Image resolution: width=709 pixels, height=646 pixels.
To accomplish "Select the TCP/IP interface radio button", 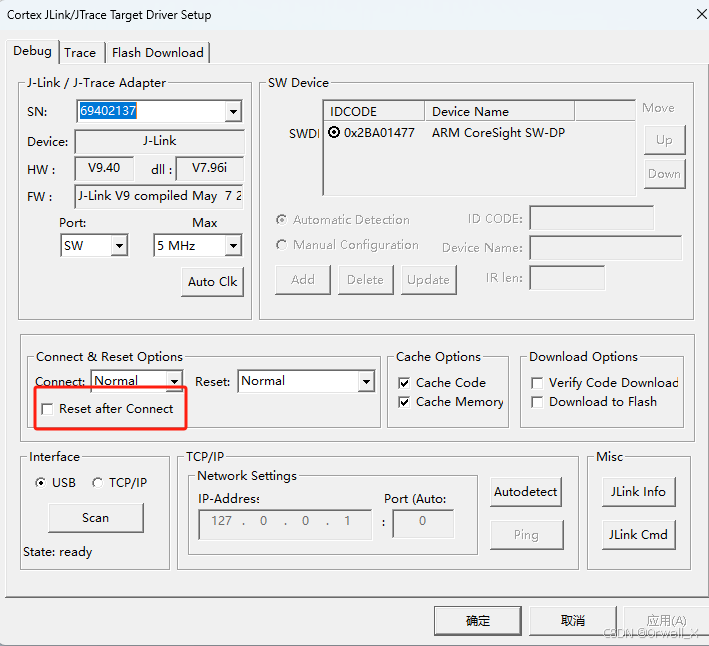I will point(97,483).
